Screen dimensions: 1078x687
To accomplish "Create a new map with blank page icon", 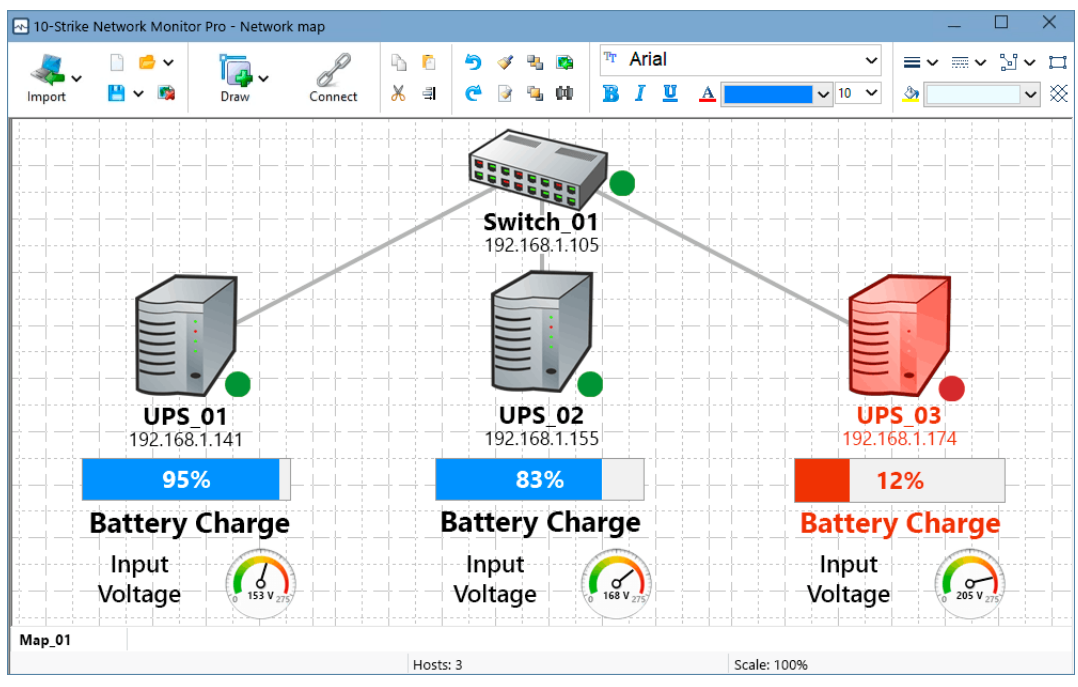I will pos(117,62).
